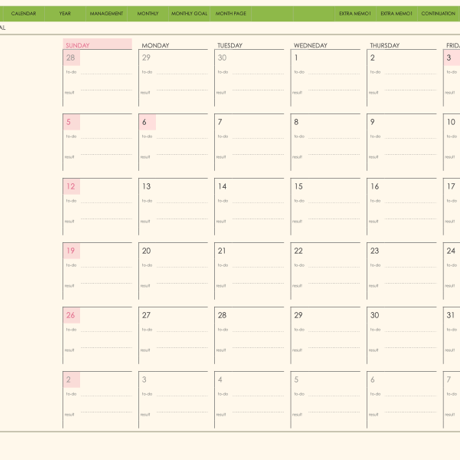Image resolution: width=460 pixels, height=460 pixels.
Task: Go to the MANAGEMENT tab
Action: (x=106, y=14)
